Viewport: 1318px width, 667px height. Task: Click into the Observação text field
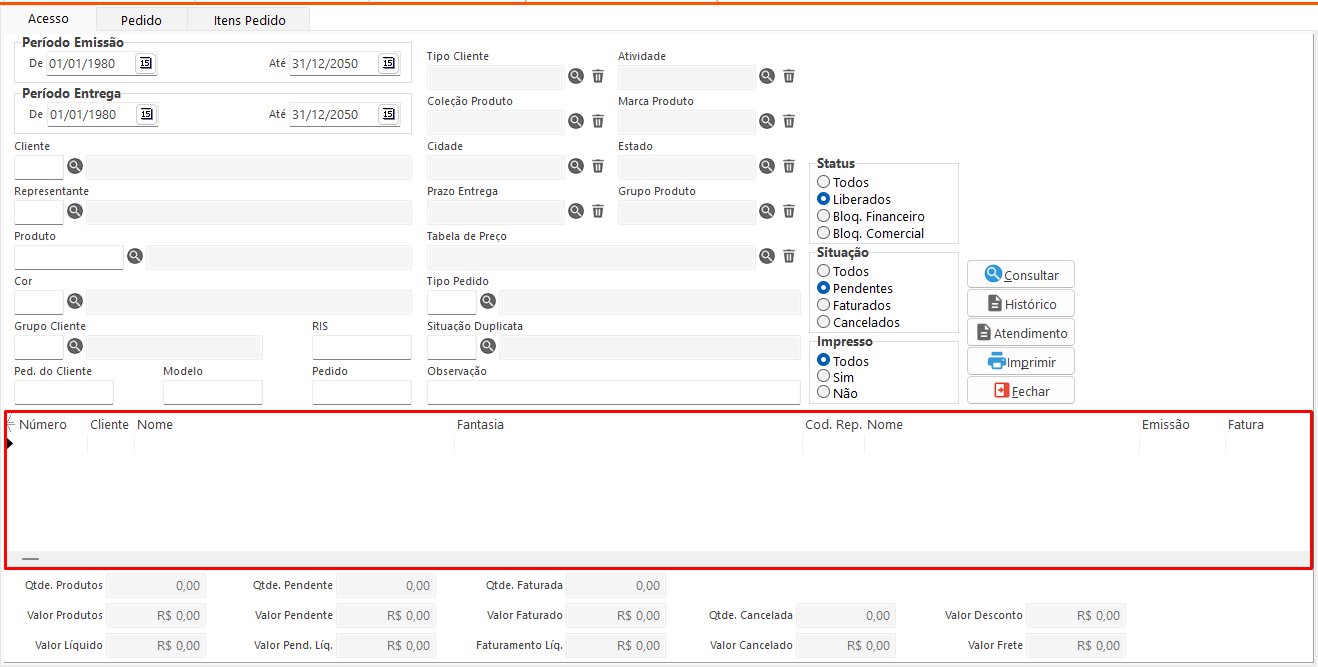(x=613, y=392)
